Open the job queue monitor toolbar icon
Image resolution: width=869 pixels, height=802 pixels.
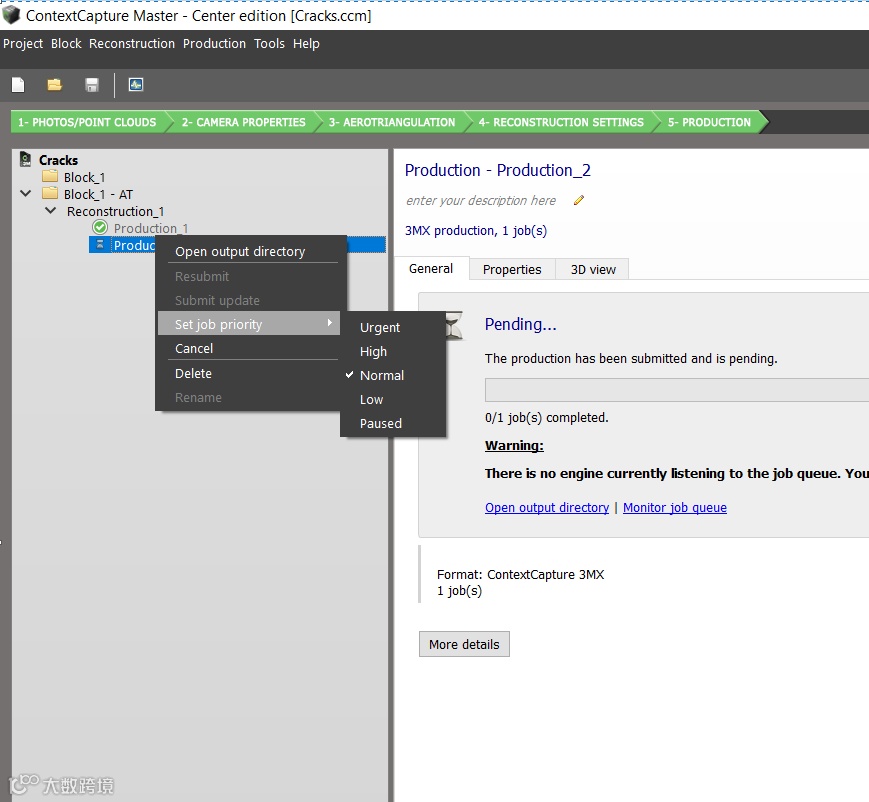136,84
